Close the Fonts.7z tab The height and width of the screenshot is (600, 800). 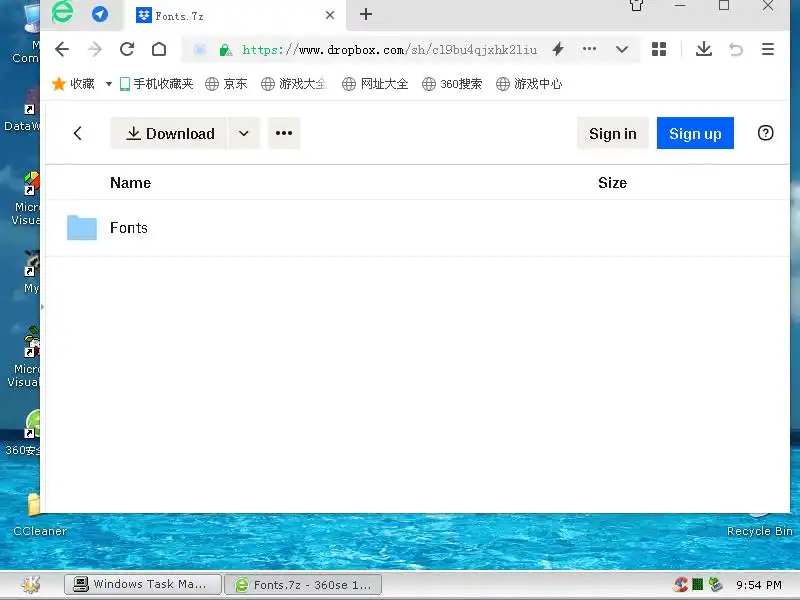(330, 15)
